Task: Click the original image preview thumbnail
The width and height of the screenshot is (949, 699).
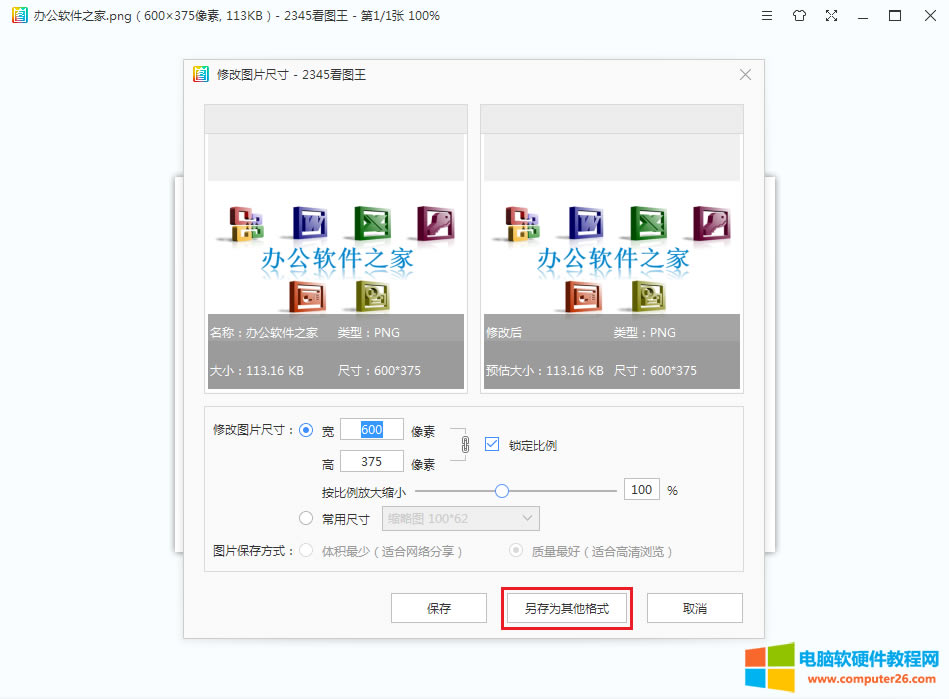Action: (x=335, y=240)
